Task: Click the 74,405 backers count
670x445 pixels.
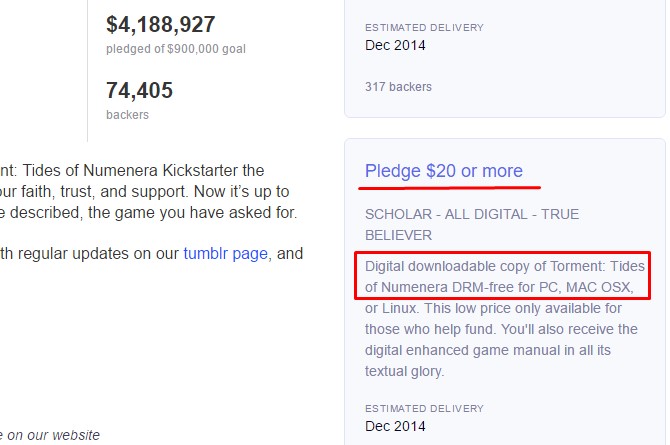Action: [x=139, y=90]
